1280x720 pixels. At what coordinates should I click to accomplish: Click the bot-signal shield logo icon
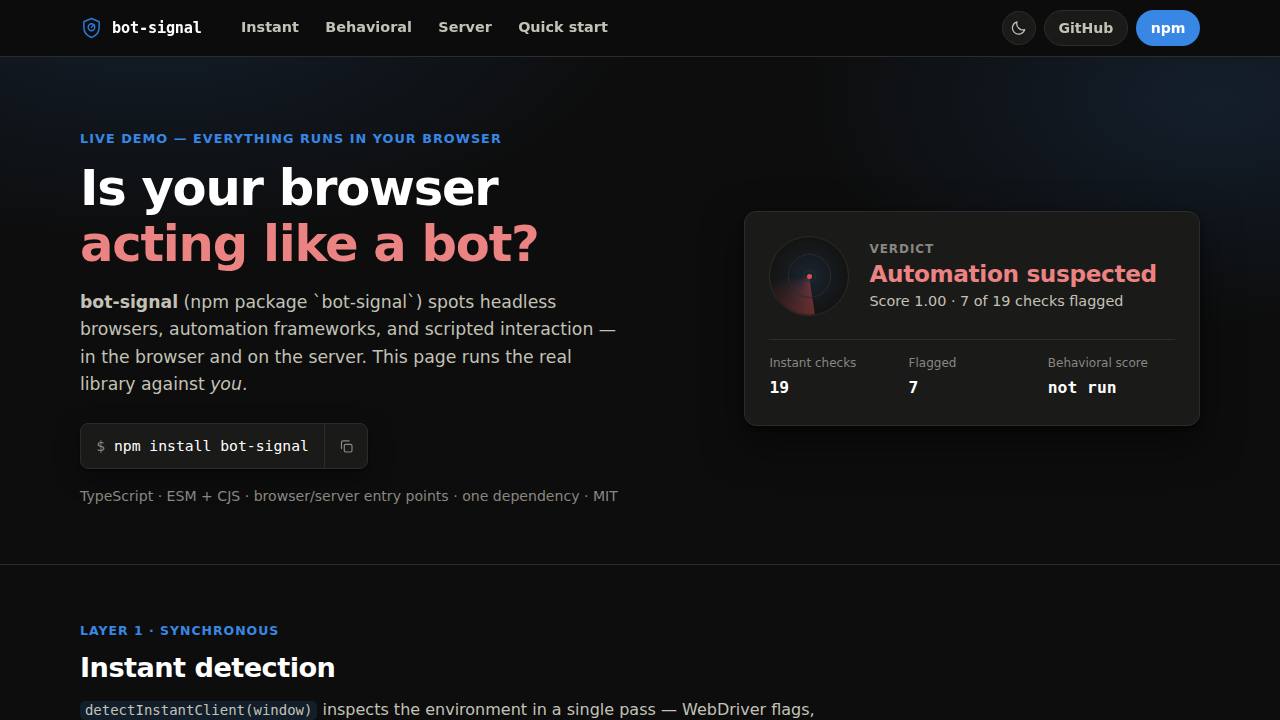click(91, 28)
